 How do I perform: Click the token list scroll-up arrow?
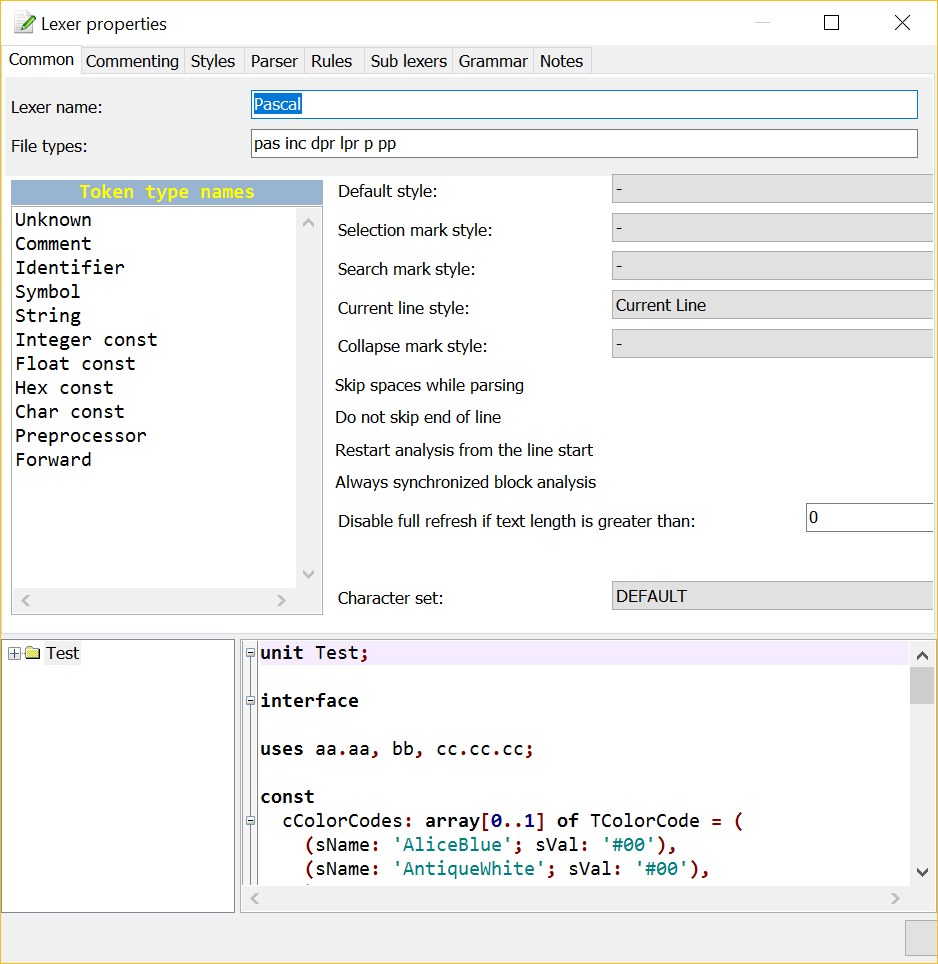click(x=308, y=223)
